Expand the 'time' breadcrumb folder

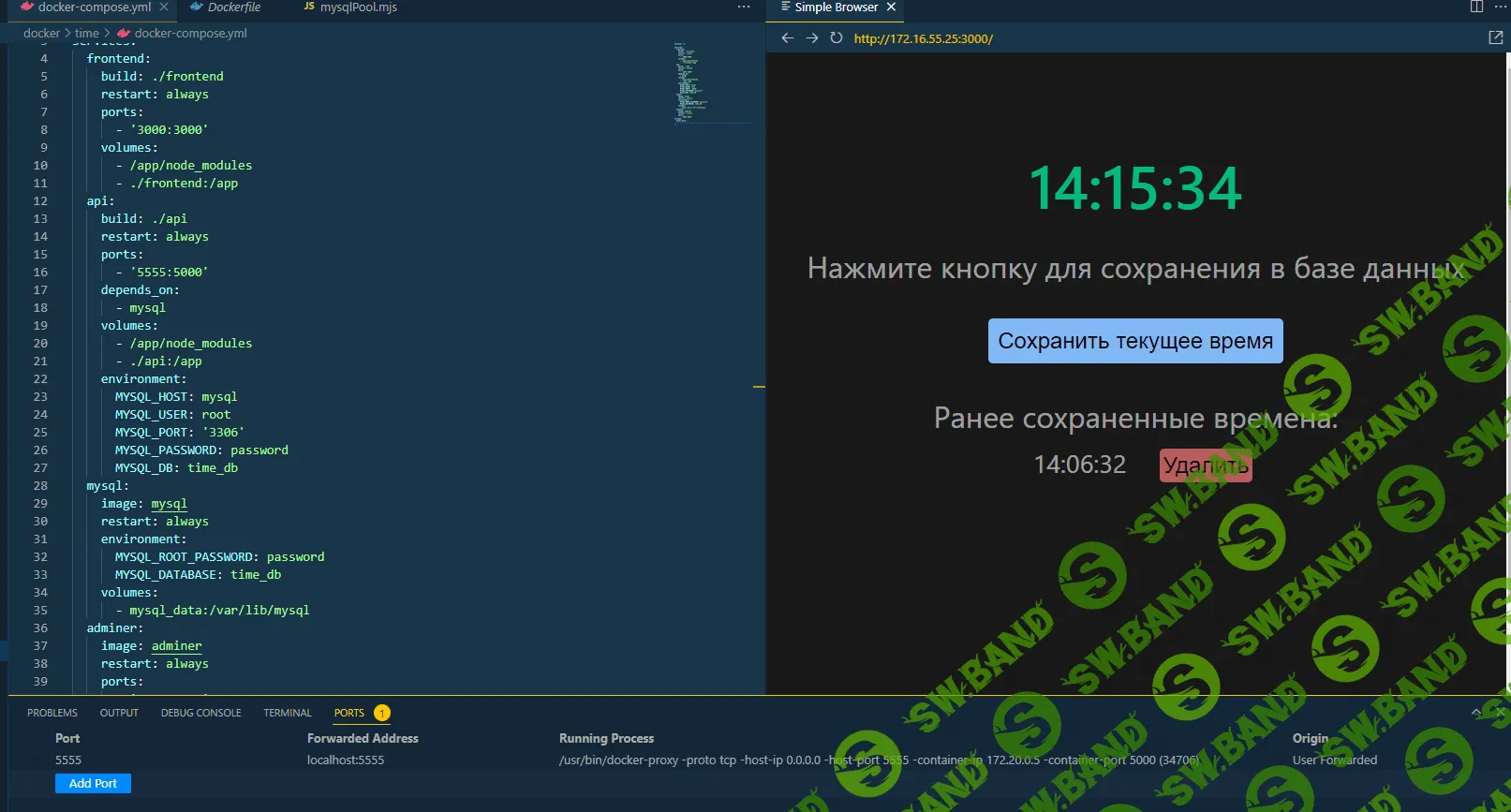click(x=87, y=34)
